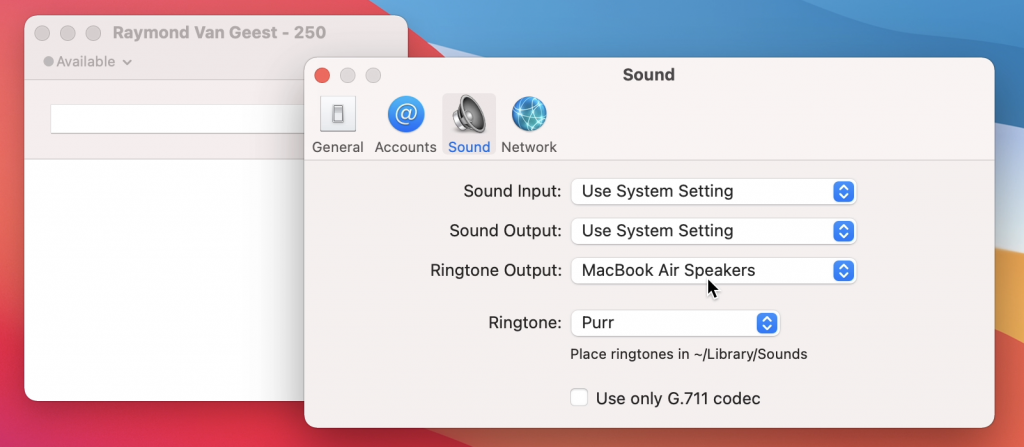Screen dimensions: 1024x447
Task: Close the Sound preferences window
Action: [x=322, y=75]
